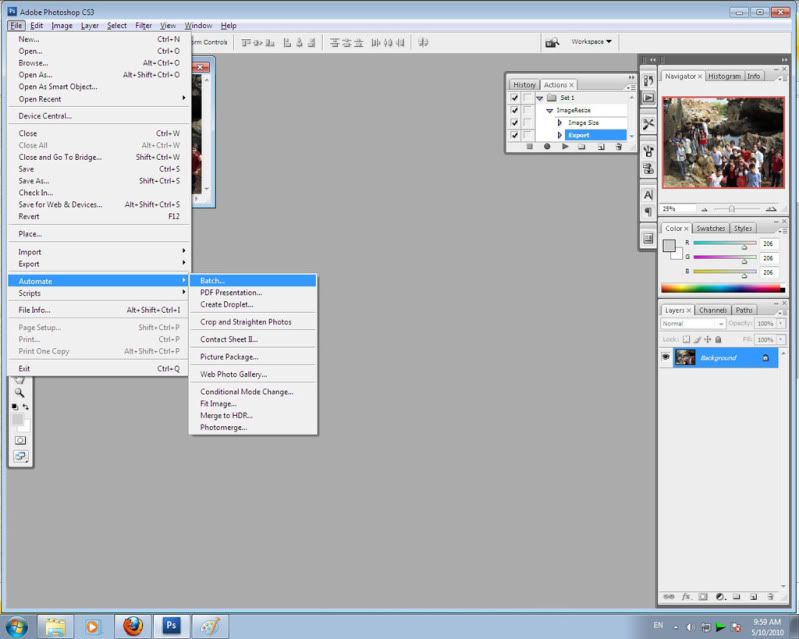Switch to the Channels tab

coord(712,310)
